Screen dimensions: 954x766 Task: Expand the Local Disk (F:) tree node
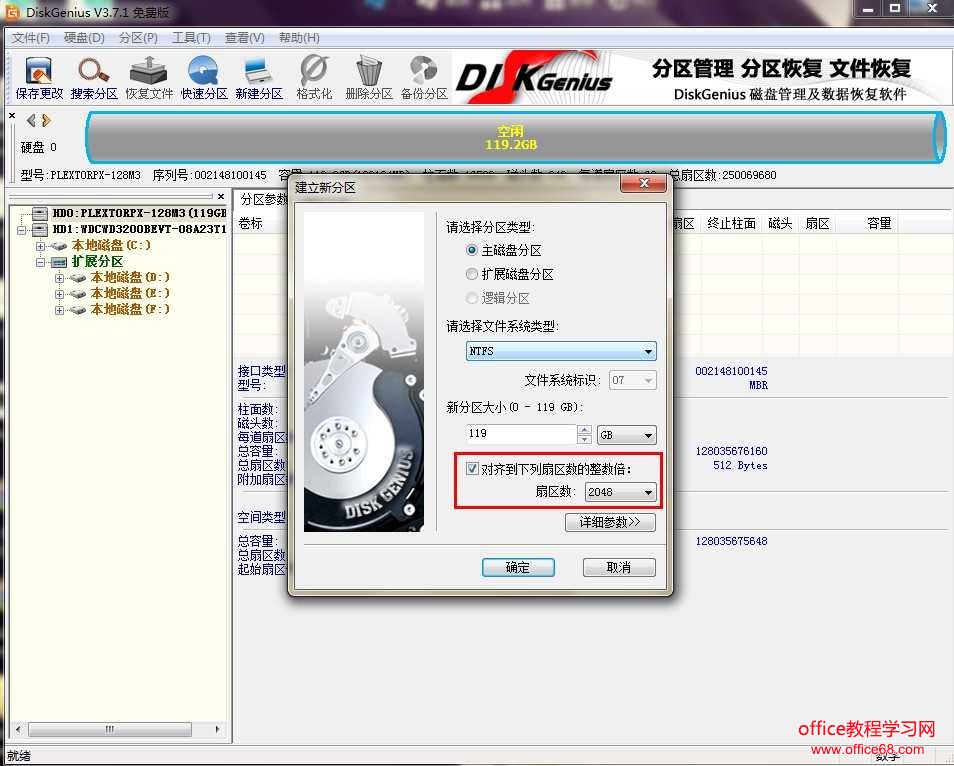[x=60, y=310]
